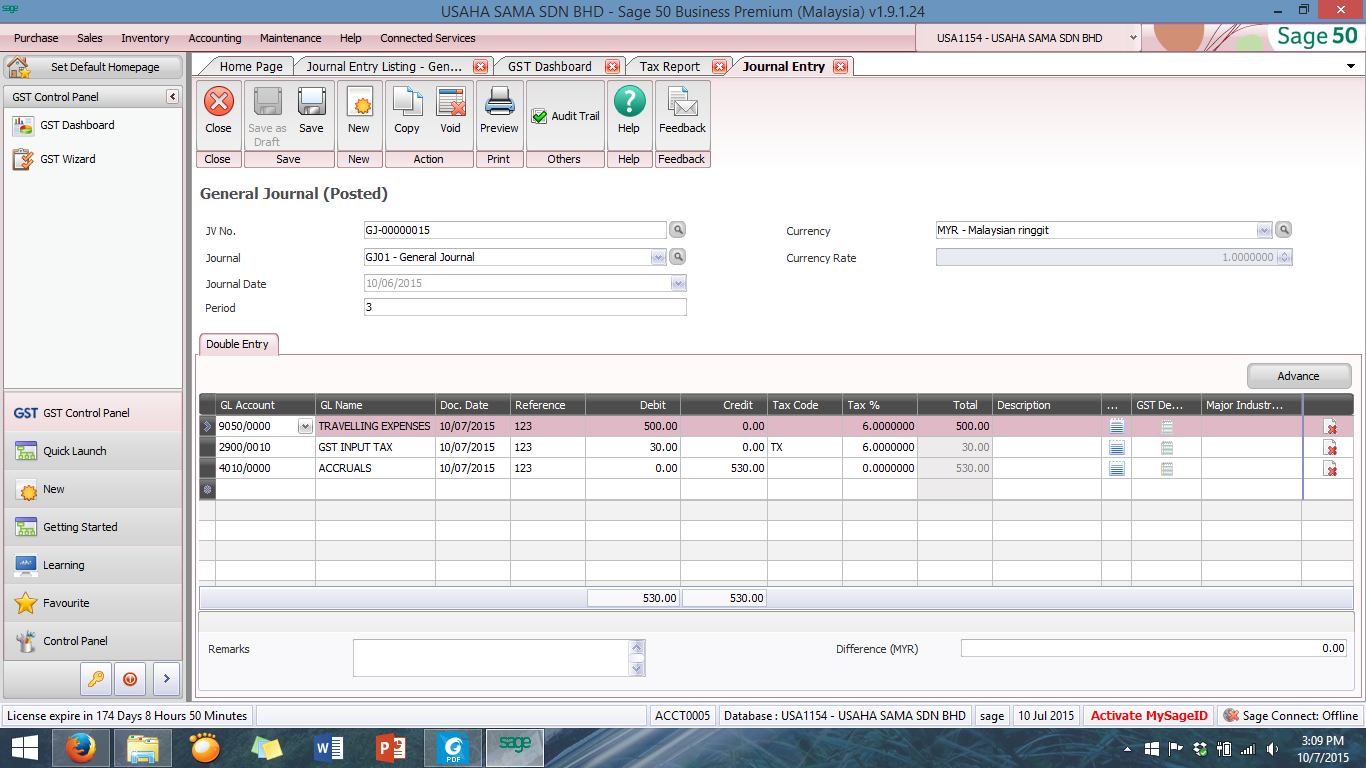The width and height of the screenshot is (1366, 768).
Task: Expand sidebar with the arrow button
Action: (166, 678)
